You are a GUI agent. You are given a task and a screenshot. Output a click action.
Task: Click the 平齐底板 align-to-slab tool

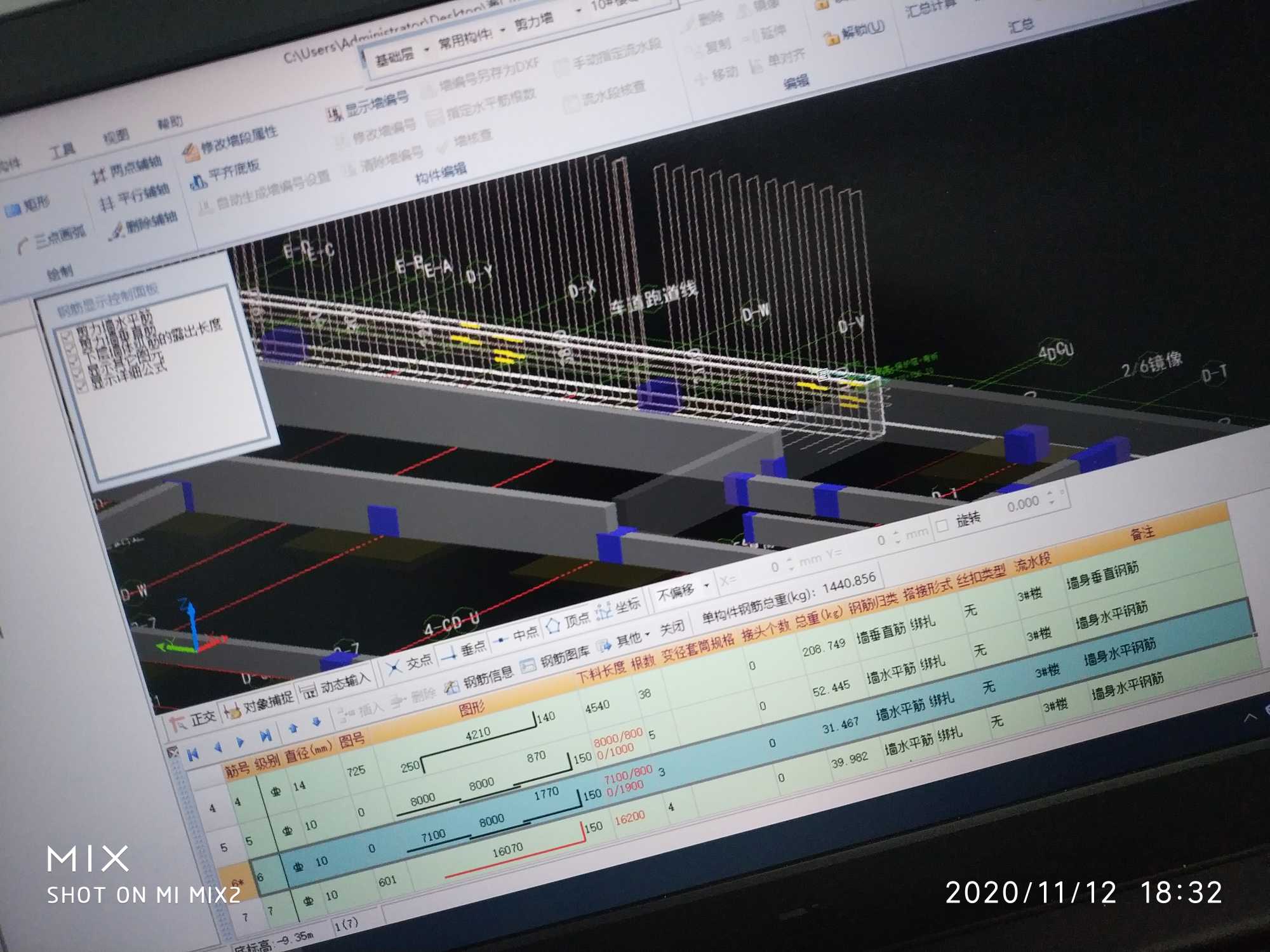pos(225,175)
